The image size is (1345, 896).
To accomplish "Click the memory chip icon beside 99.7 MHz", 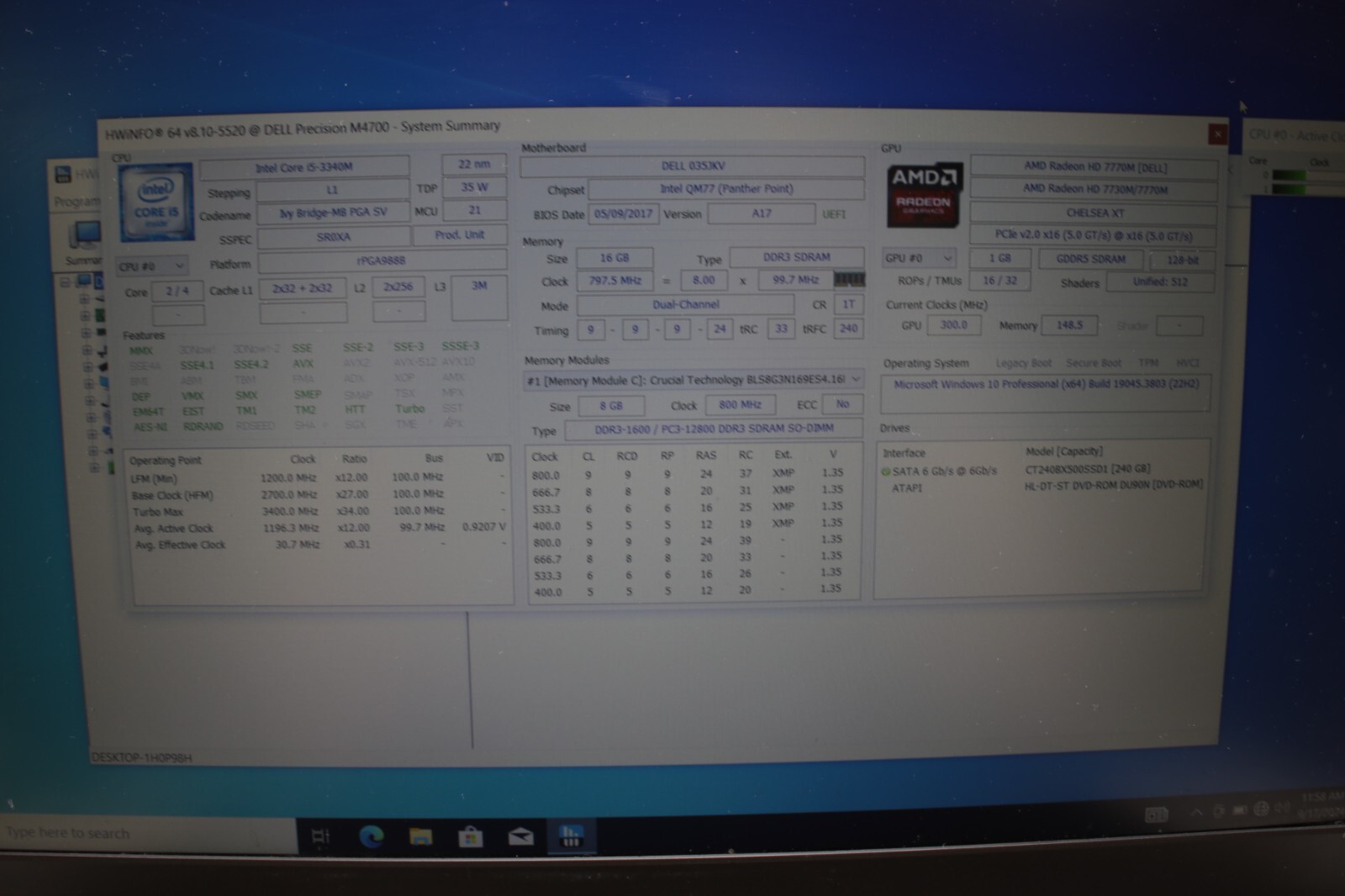I will 848,279.
